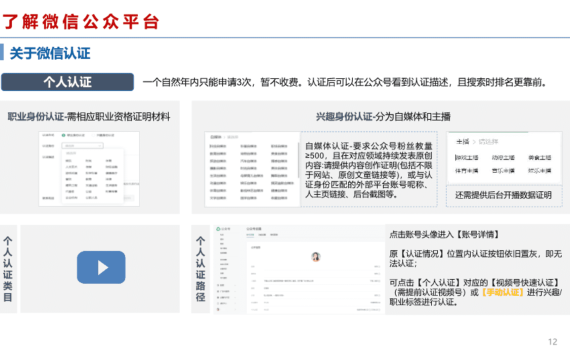Click the red title 了解微信公众平台
The image size is (570, 360).
click(x=81, y=21)
